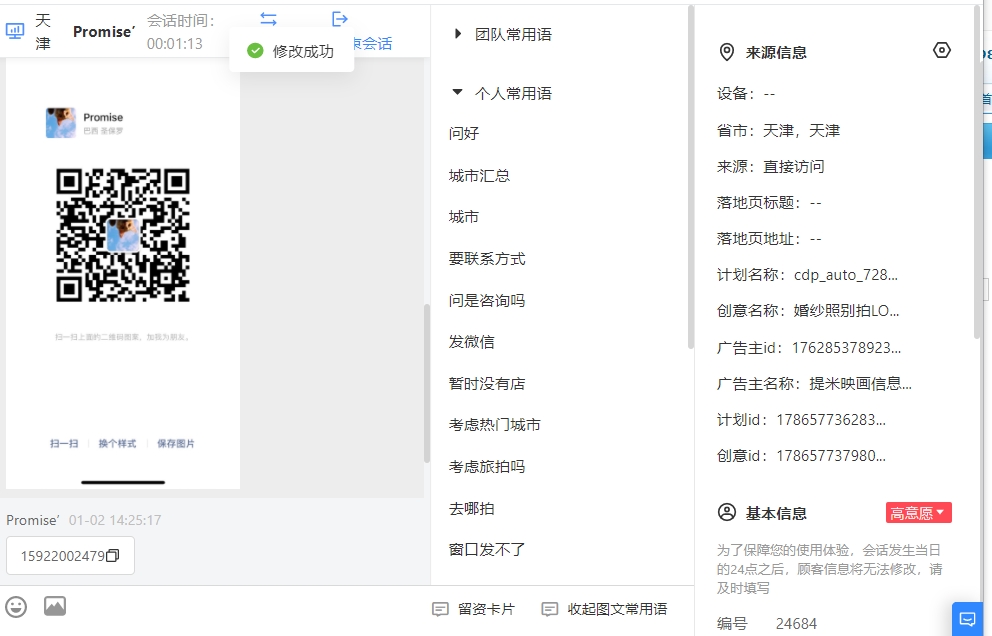Click the send image picture icon
Viewport: 992px width, 636px height.
(x=55, y=606)
